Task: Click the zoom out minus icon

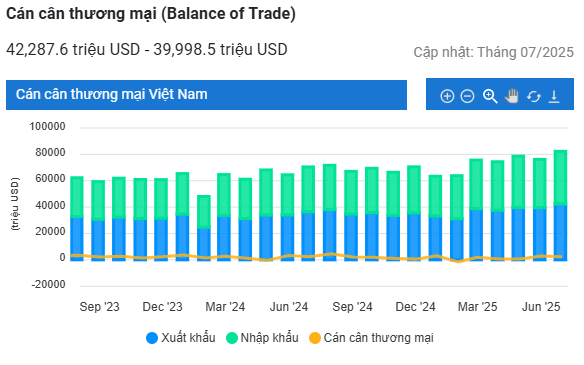Action: click(467, 96)
